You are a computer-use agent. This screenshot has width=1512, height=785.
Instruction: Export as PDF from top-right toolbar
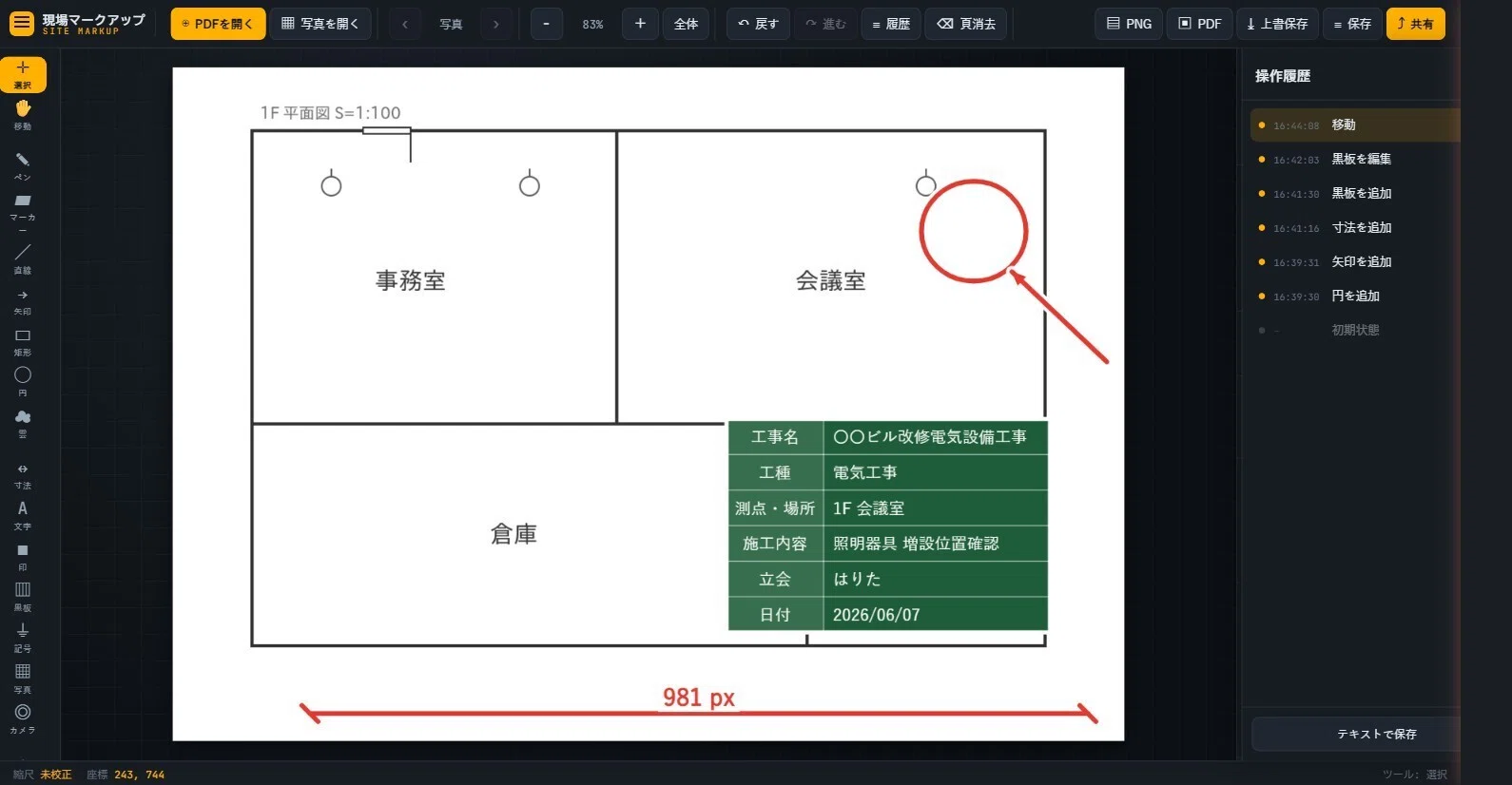(1200, 24)
